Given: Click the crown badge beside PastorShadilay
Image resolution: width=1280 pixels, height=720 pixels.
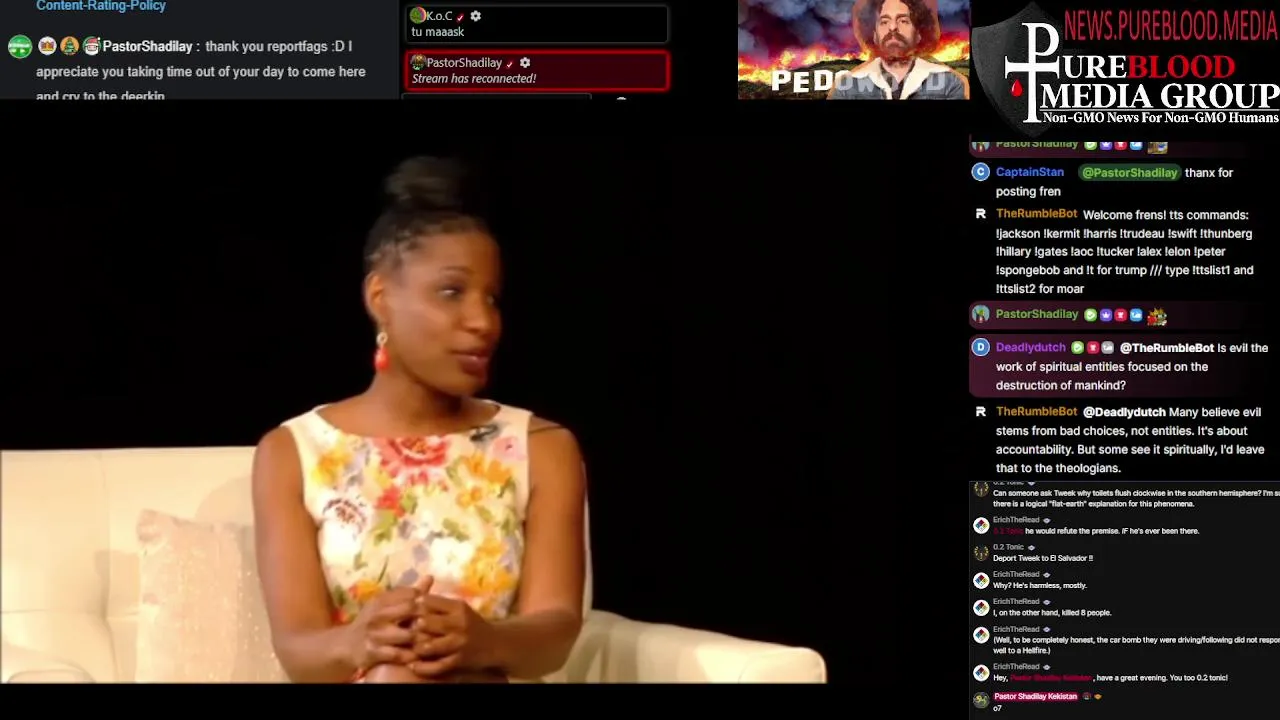Looking at the screenshot, I should pos(46,46).
